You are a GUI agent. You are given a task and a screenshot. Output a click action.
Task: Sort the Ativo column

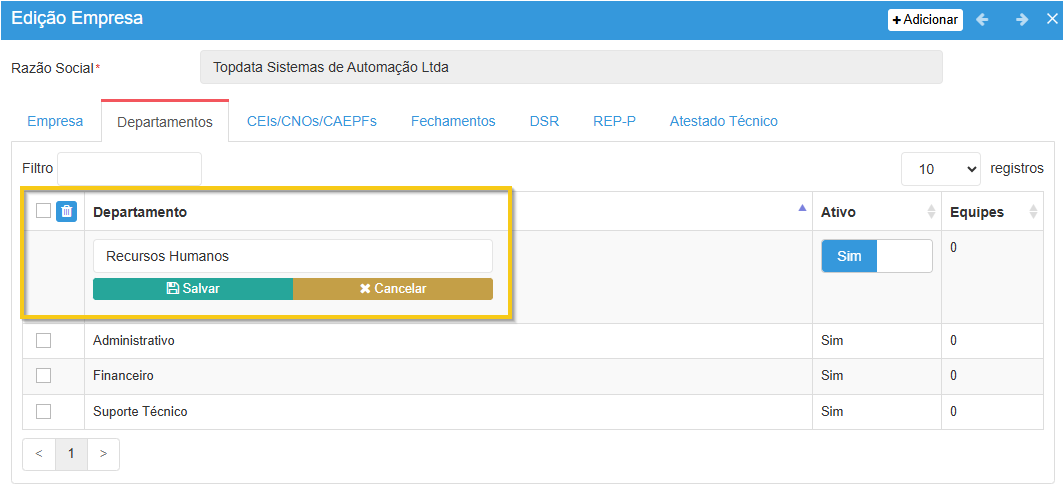click(931, 212)
